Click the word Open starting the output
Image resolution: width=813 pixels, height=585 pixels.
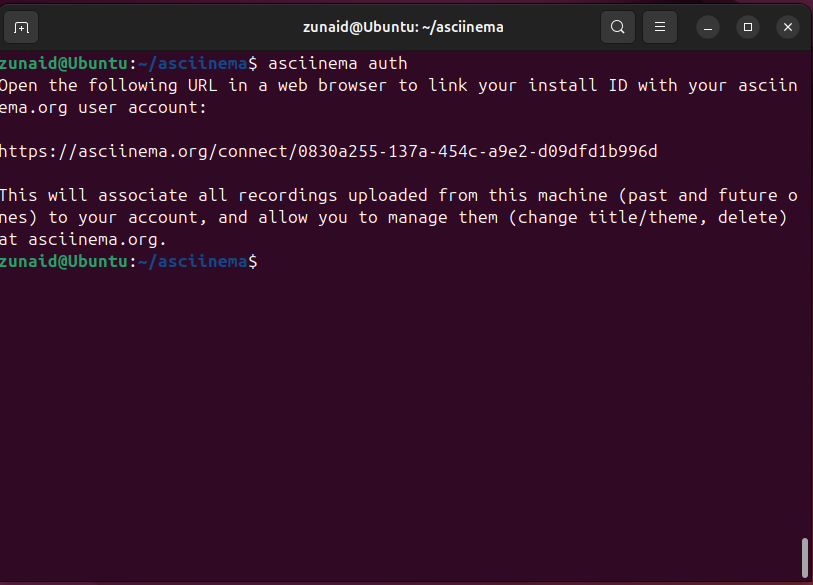[19, 85]
